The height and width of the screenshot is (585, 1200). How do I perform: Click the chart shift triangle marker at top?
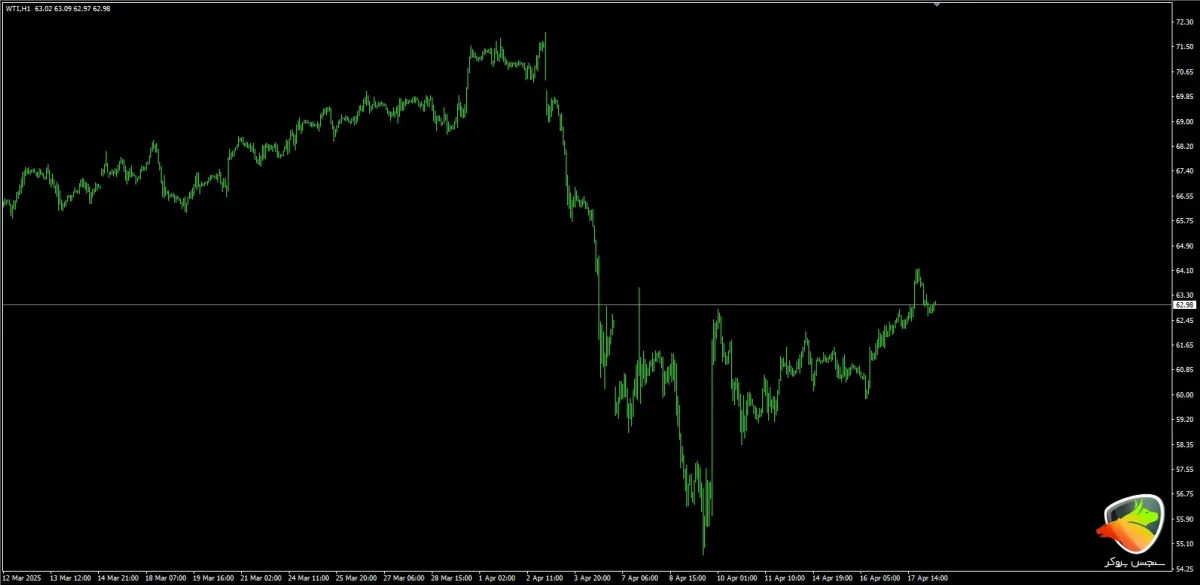(936, 5)
